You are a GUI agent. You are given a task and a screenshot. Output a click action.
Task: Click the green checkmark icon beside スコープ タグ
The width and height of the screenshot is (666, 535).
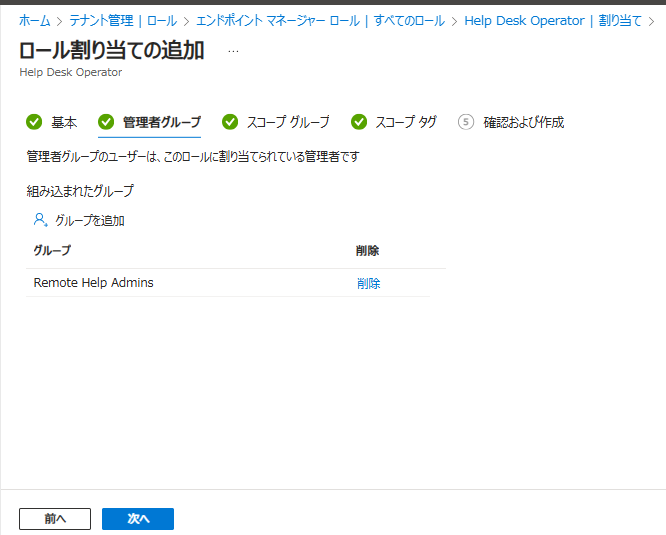[359, 122]
